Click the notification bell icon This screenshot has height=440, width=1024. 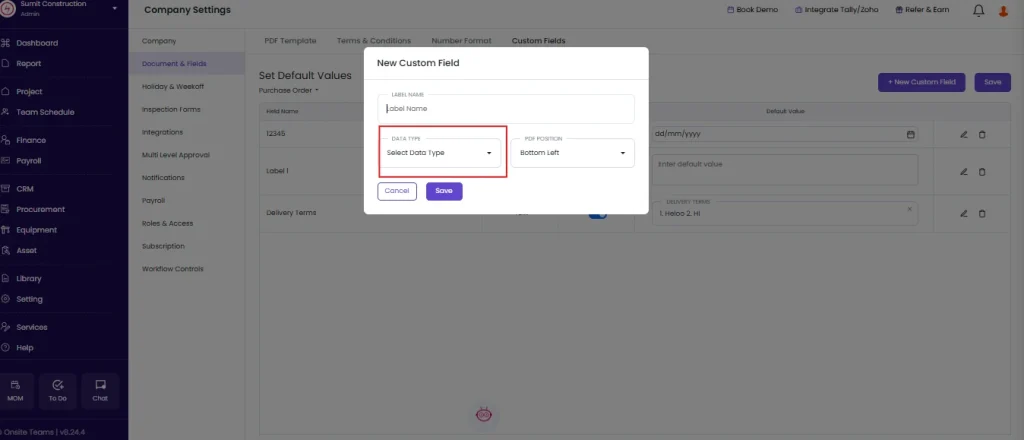coord(978,10)
